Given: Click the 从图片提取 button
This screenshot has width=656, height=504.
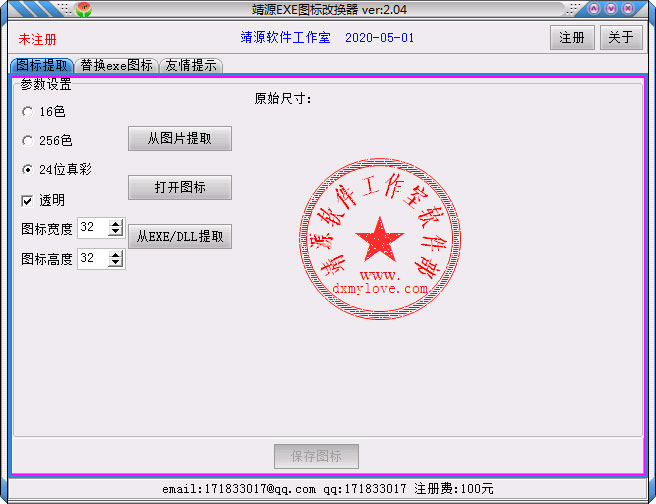Looking at the screenshot, I should pyautogui.click(x=180, y=138).
